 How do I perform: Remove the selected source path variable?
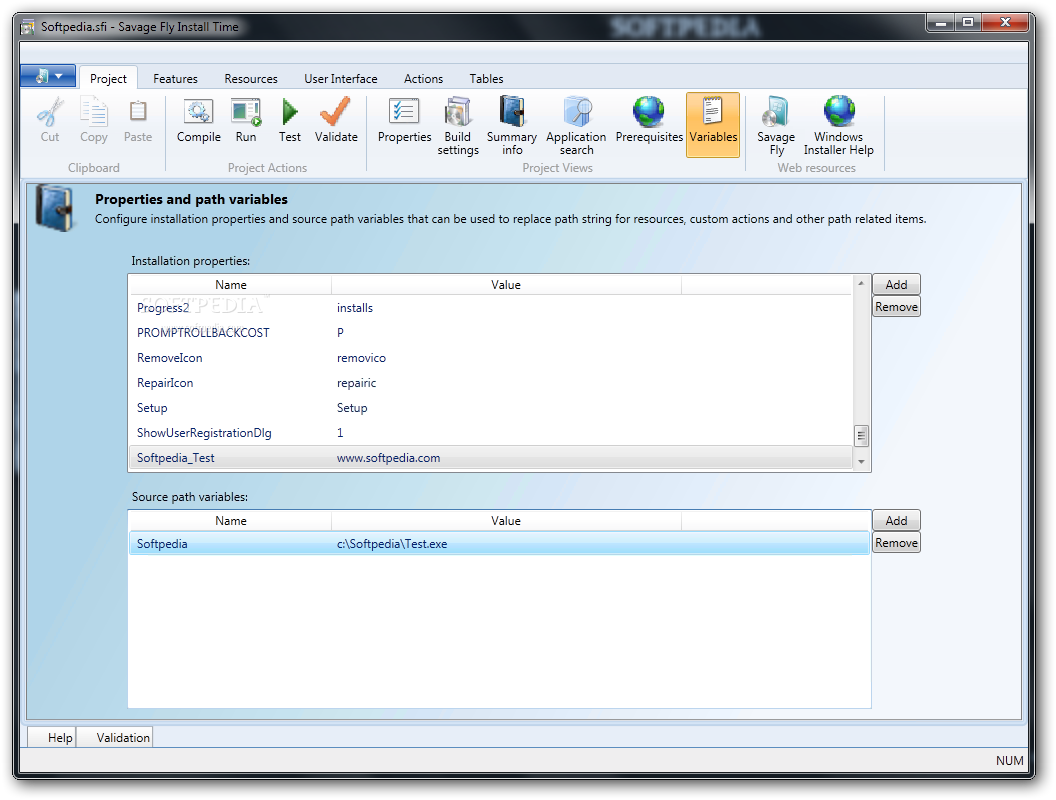click(x=896, y=543)
